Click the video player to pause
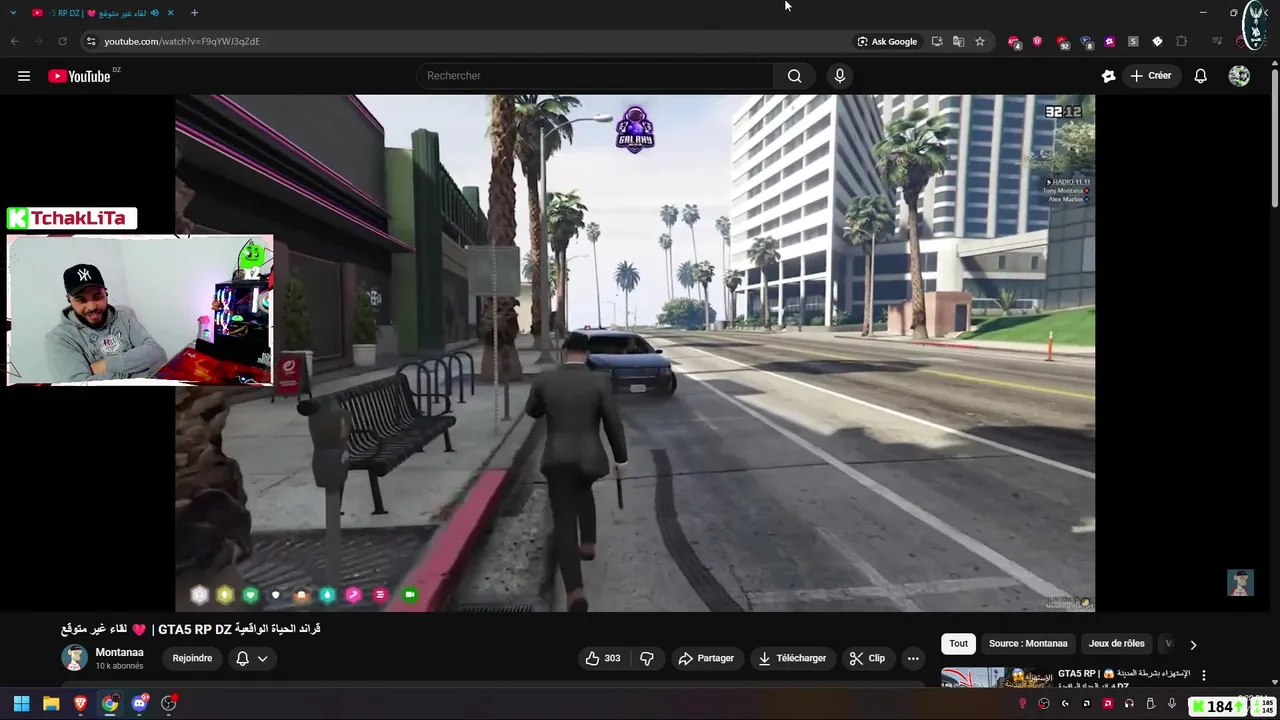 click(635, 352)
